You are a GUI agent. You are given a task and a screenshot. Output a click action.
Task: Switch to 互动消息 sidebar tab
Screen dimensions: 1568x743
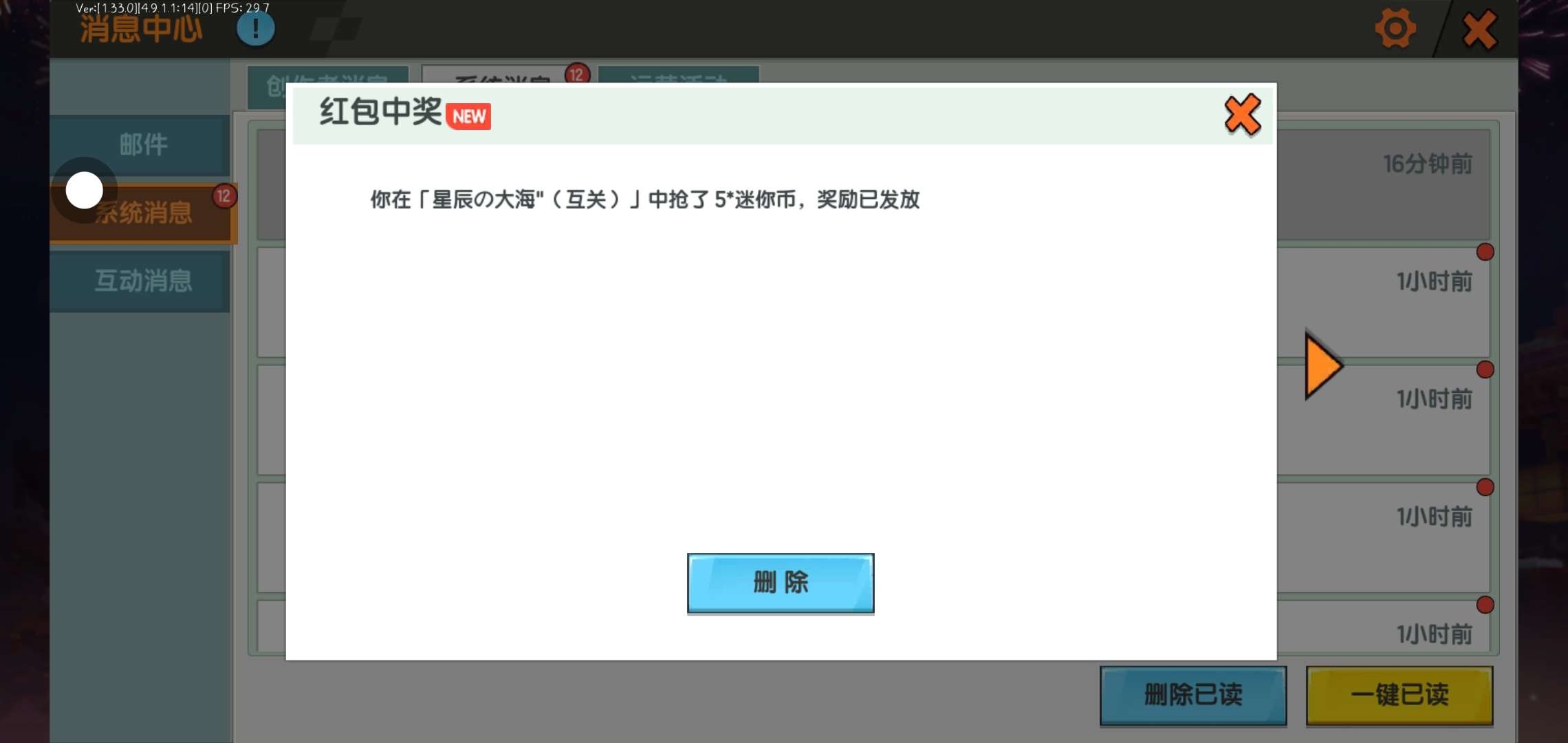[x=143, y=281]
